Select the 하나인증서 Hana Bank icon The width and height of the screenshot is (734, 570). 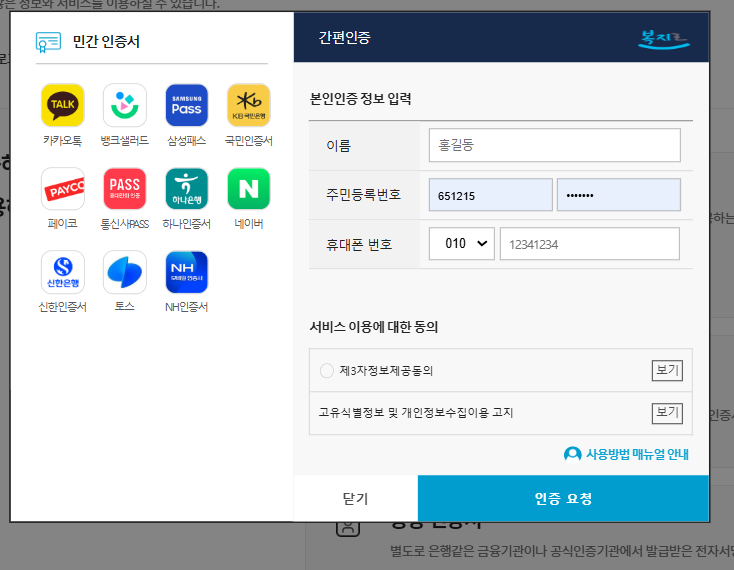pos(187,189)
